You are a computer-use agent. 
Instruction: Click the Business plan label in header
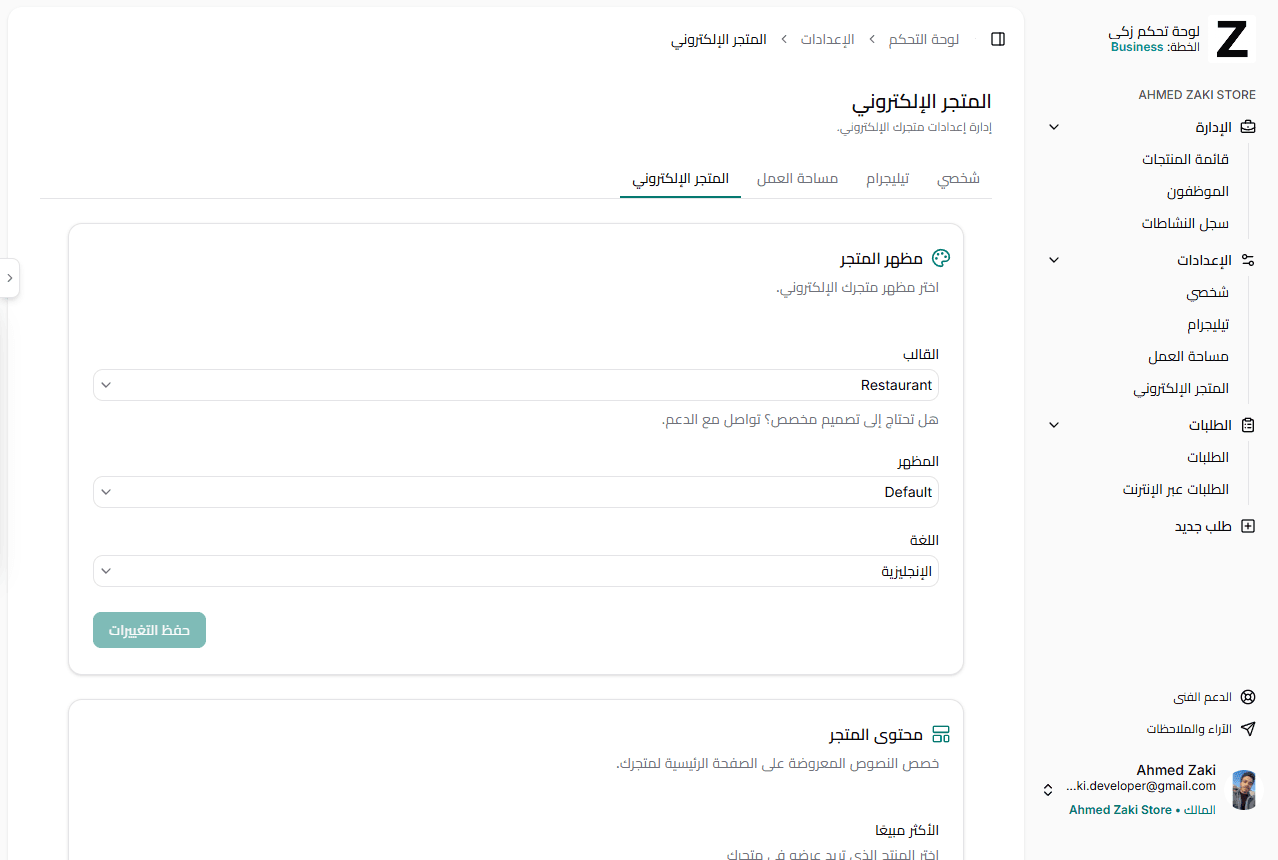coord(1137,47)
